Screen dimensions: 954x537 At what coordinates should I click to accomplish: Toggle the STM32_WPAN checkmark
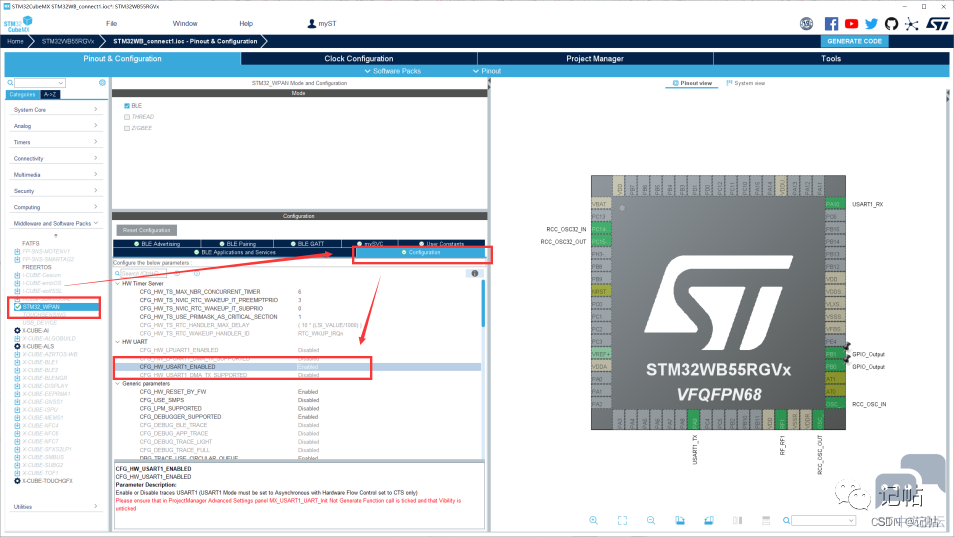coord(17,307)
